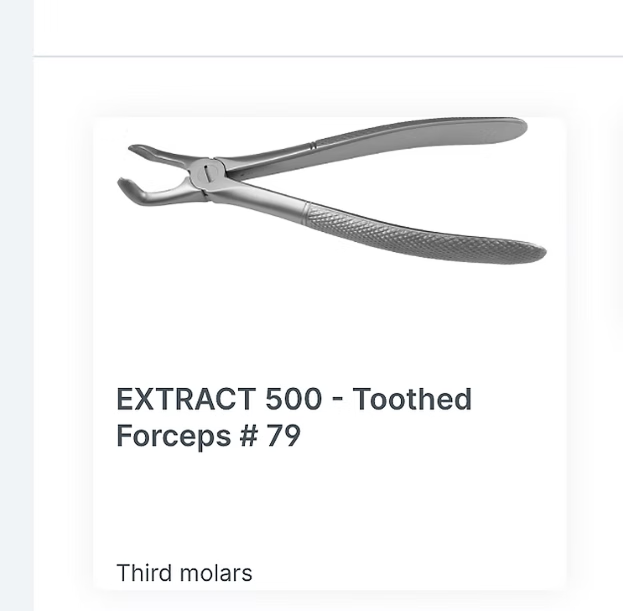623x611 pixels.
Task: Open the EXTRACT 500 Toothed Forceps title link
Action: 293,418
